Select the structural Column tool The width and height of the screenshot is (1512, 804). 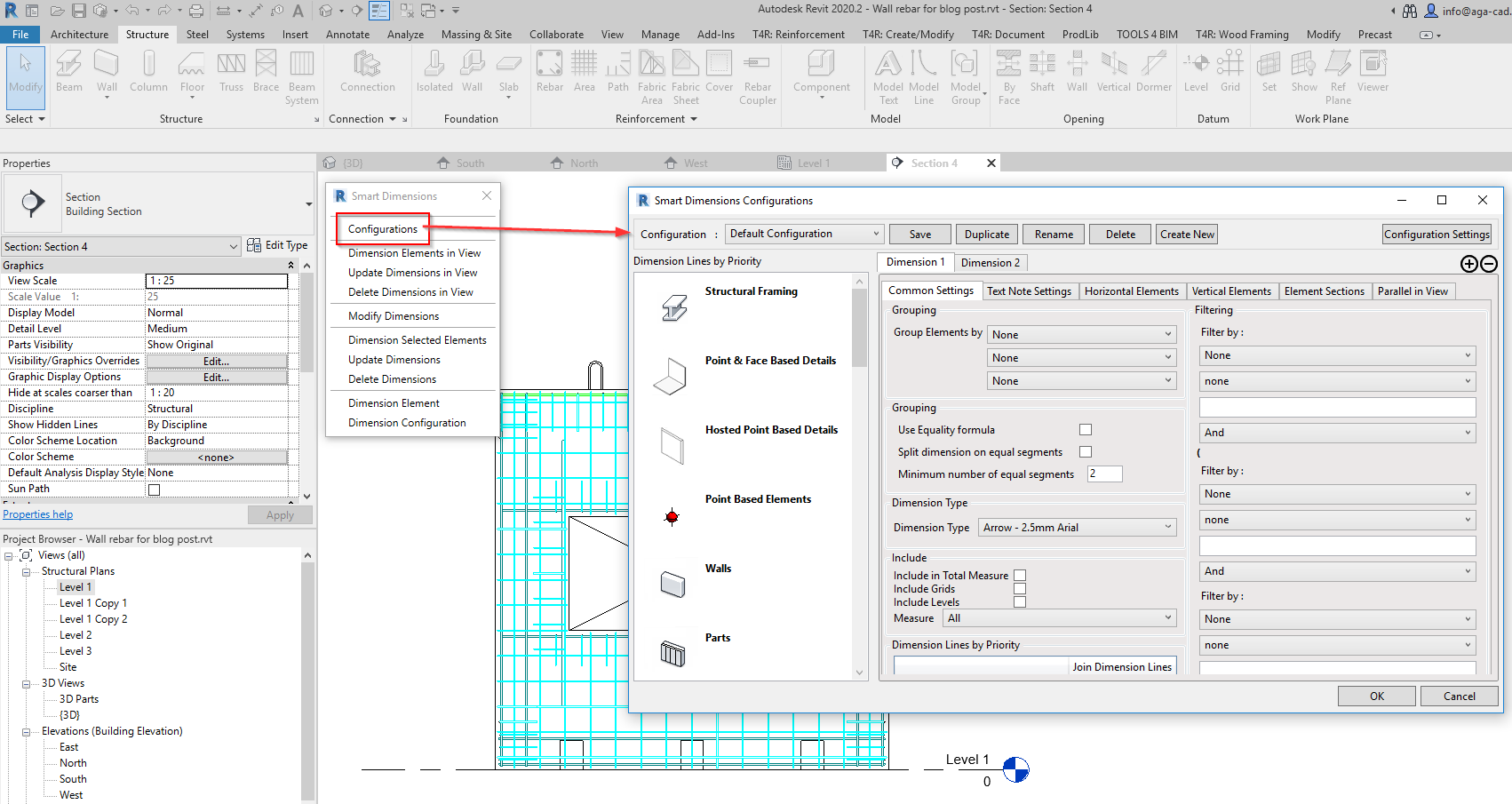(148, 71)
